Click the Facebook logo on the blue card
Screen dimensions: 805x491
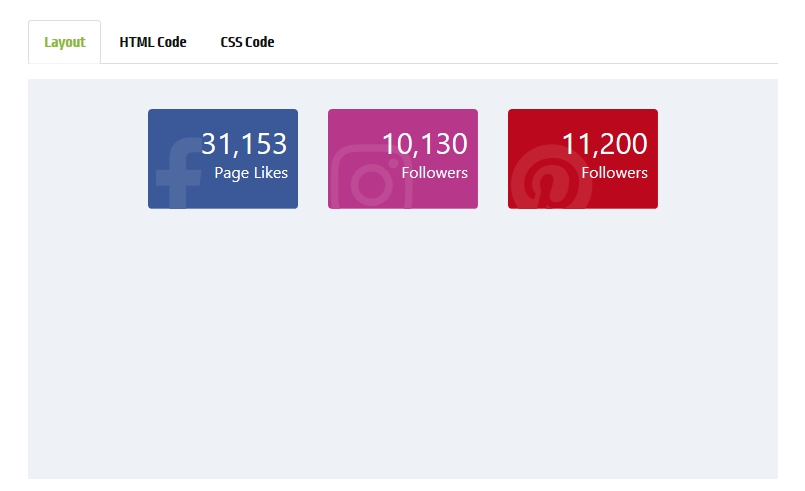point(178,175)
